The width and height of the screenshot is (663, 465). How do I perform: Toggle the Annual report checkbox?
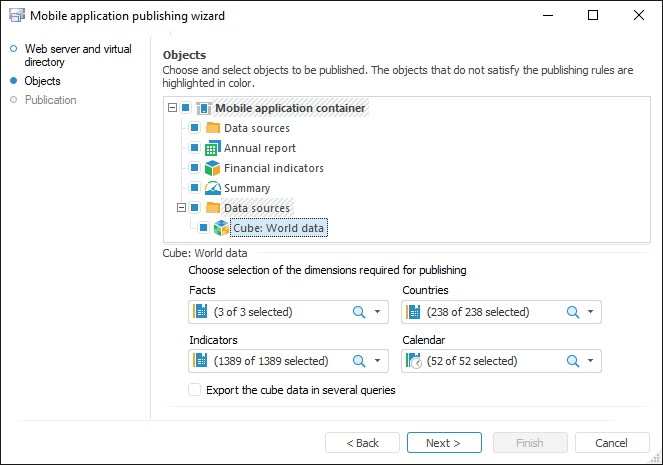pyautogui.click(x=194, y=148)
